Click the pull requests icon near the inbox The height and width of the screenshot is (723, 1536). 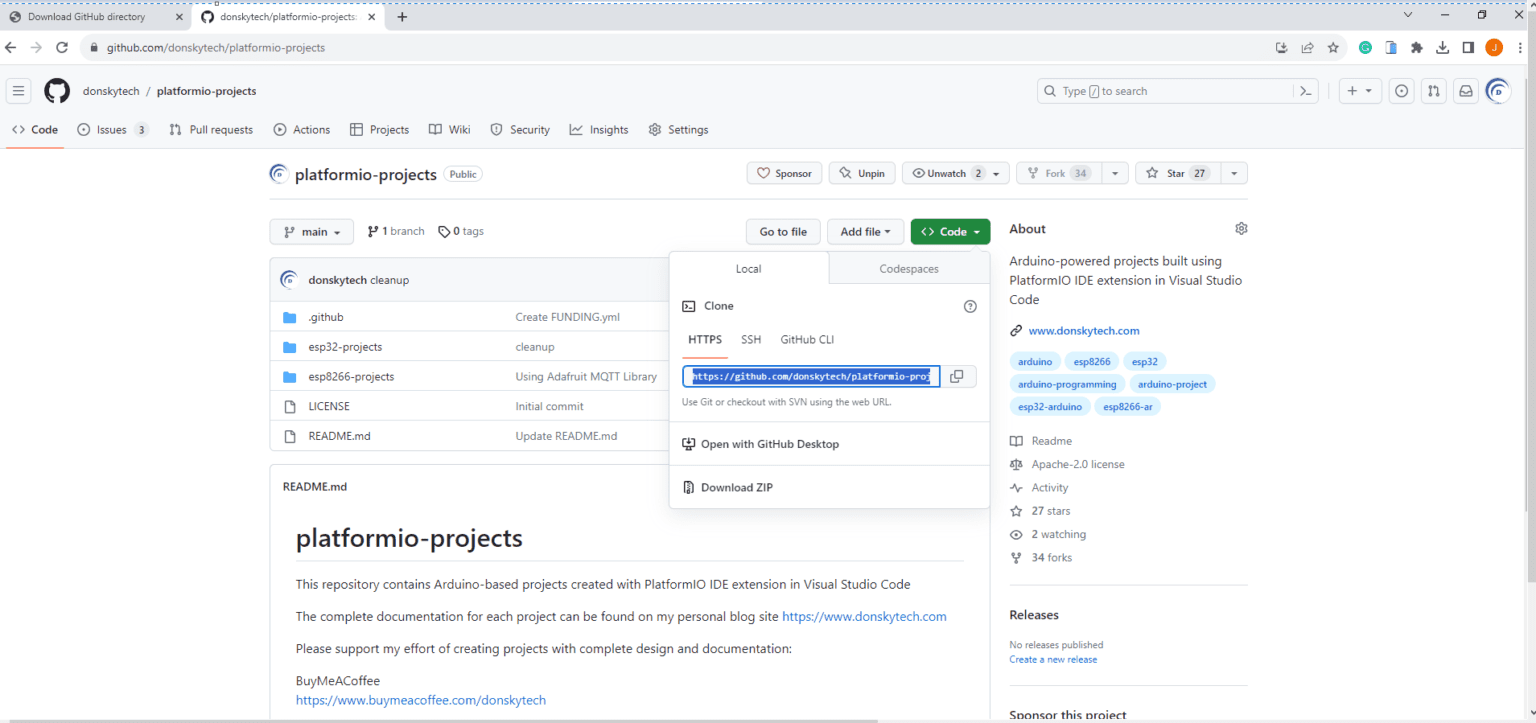(1433, 90)
